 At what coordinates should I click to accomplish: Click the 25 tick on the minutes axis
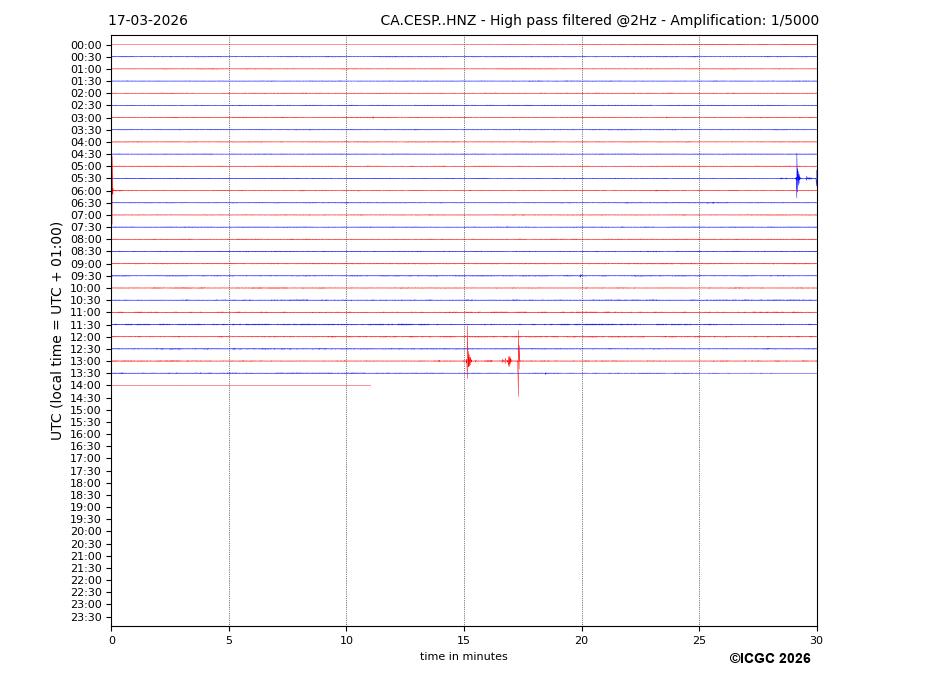tap(699, 640)
